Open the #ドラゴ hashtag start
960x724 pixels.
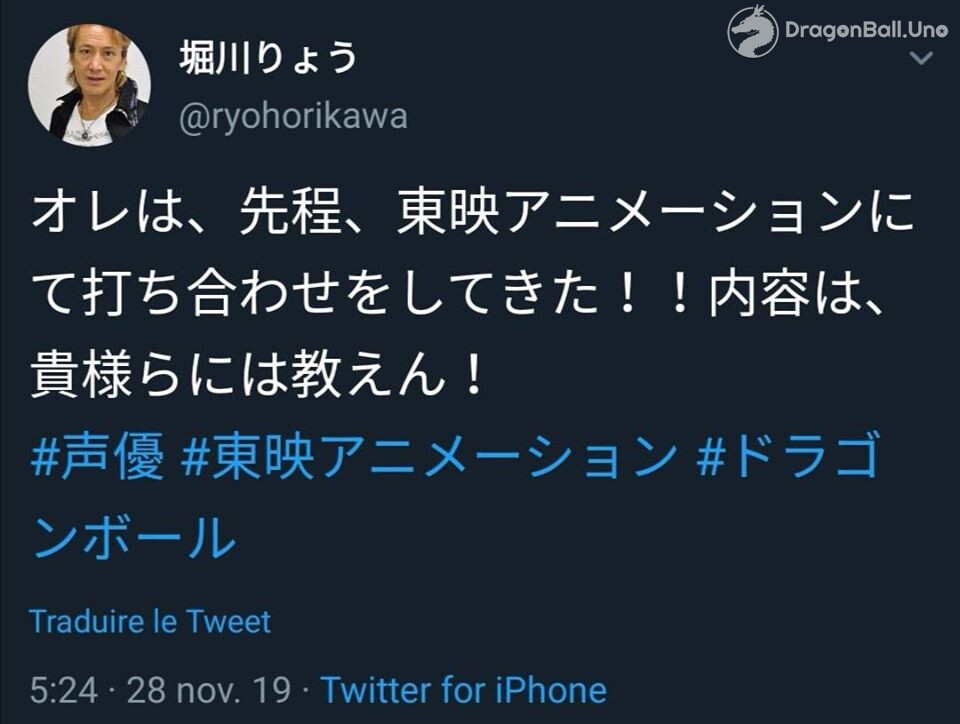(x=789, y=455)
